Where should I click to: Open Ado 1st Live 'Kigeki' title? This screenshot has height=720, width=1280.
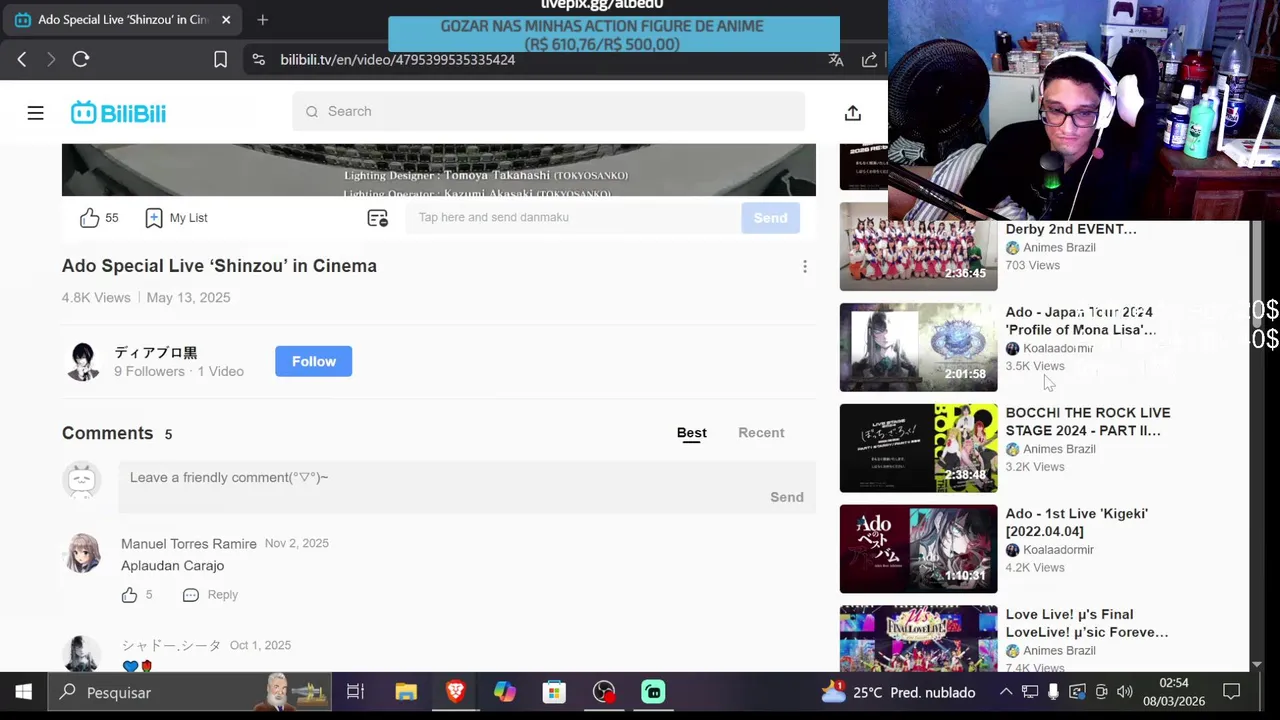pyautogui.click(x=1077, y=523)
